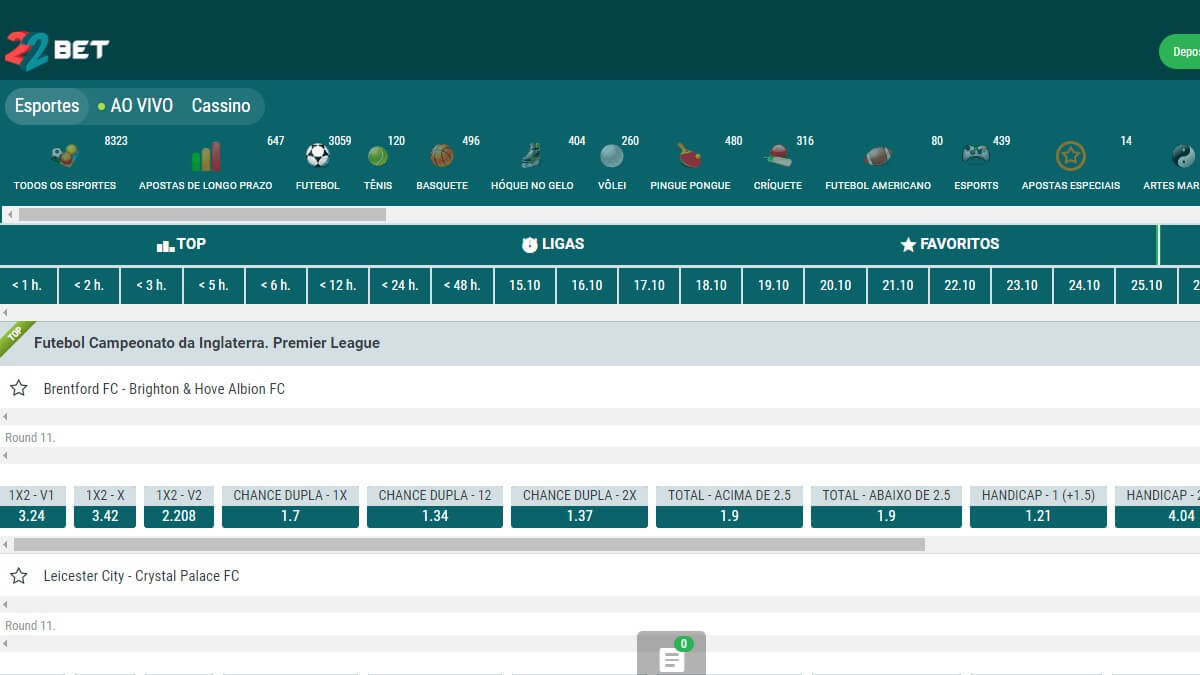
Task: Click the 22BET logo
Action: point(57,49)
